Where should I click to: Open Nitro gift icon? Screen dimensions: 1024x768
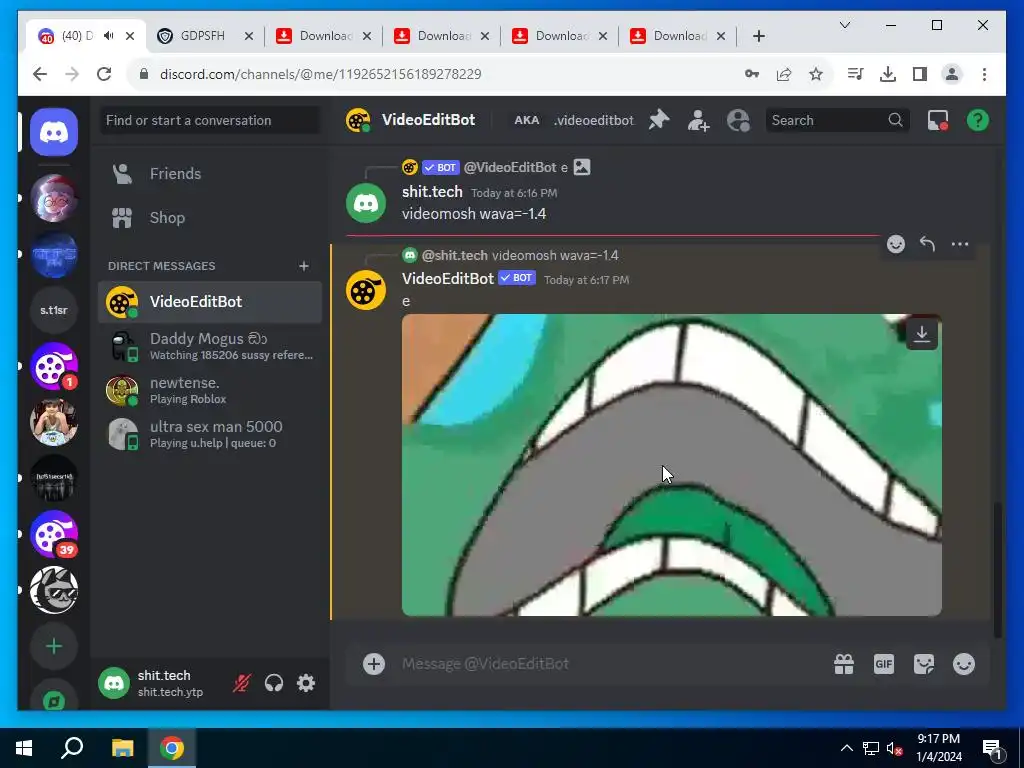click(844, 664)
